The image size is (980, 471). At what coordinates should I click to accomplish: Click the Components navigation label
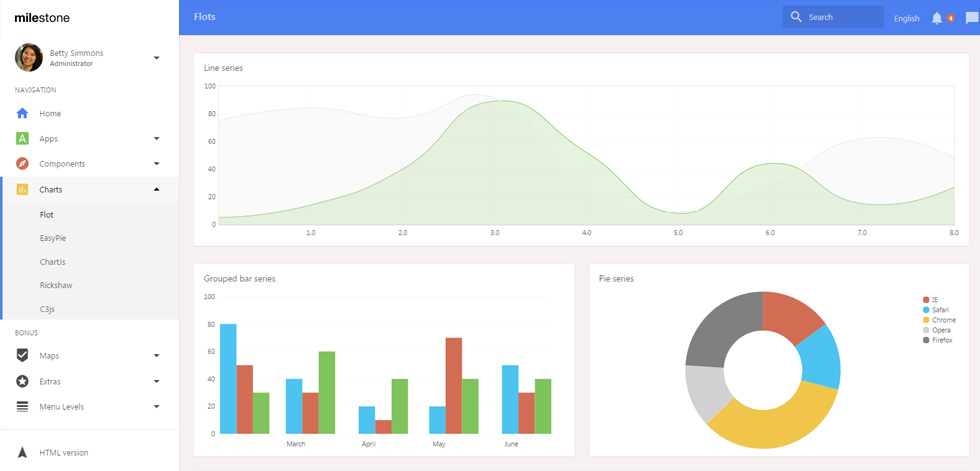62,164
